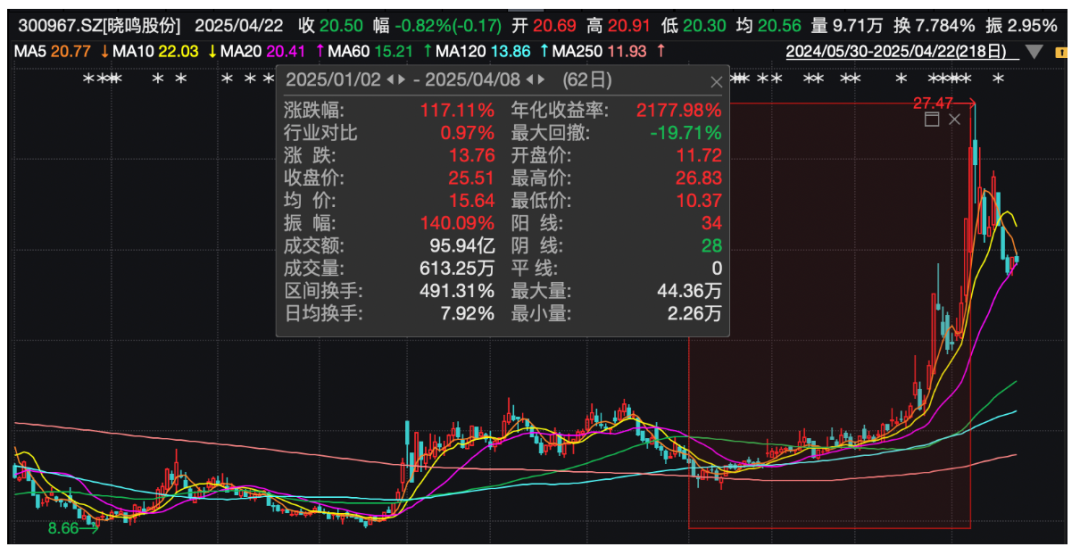Step the start date 2025/01/02 forward
Viewport: 1080px width, 555px height.
tap(402, 81)
